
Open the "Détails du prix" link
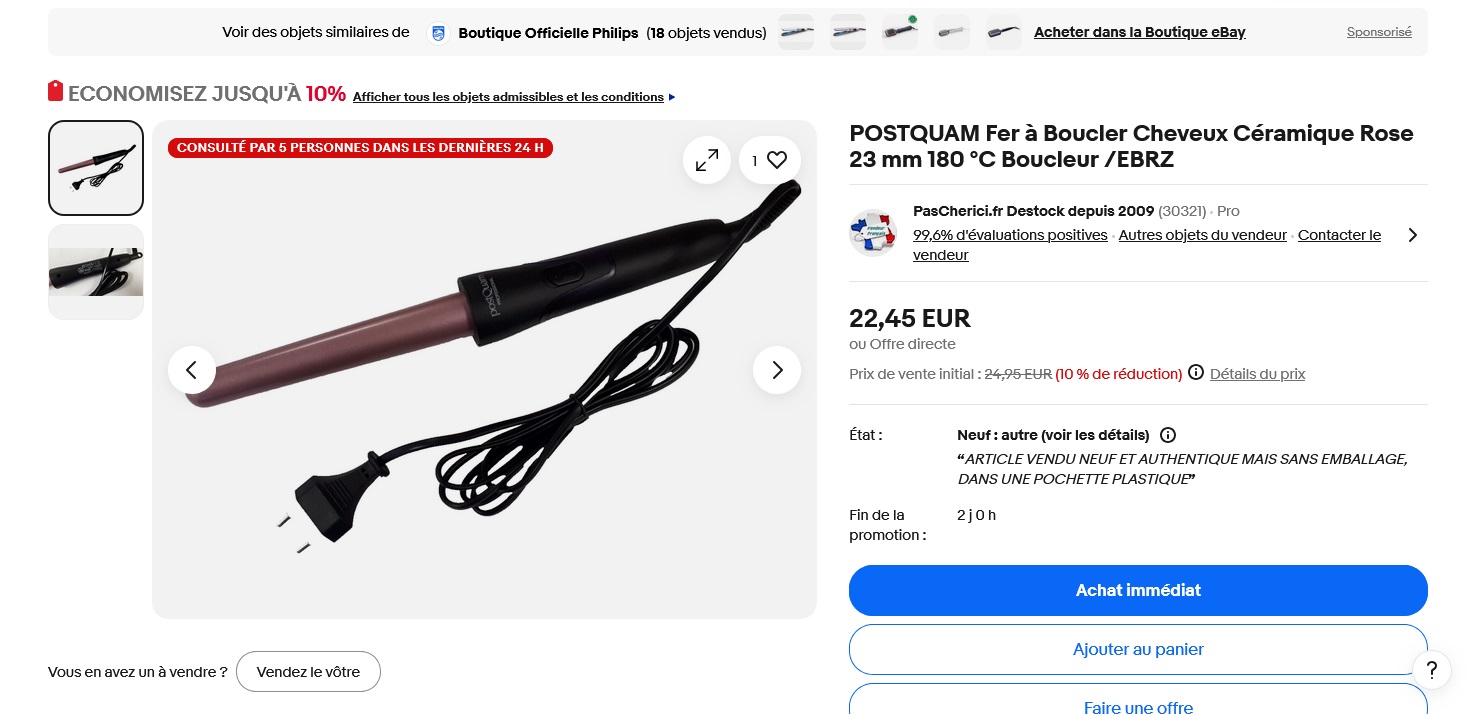pyautogui.click(x=1257, y=374)
